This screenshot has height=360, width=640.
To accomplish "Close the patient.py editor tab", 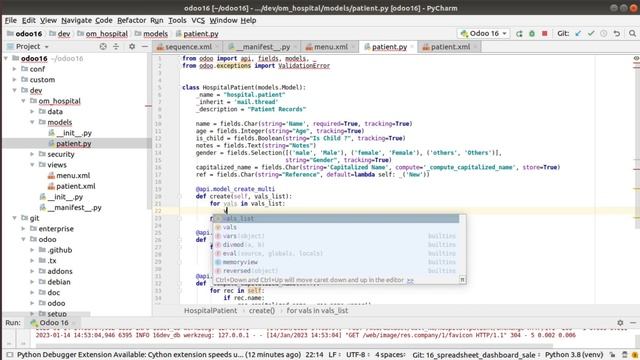I will pyautogui.click(x=412, y=47).
